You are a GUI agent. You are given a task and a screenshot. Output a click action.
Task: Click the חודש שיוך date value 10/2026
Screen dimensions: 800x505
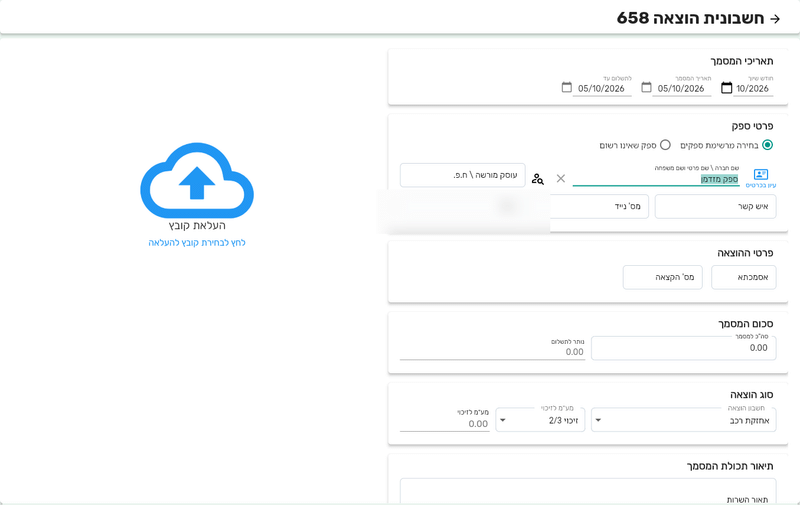coord(753,88)
